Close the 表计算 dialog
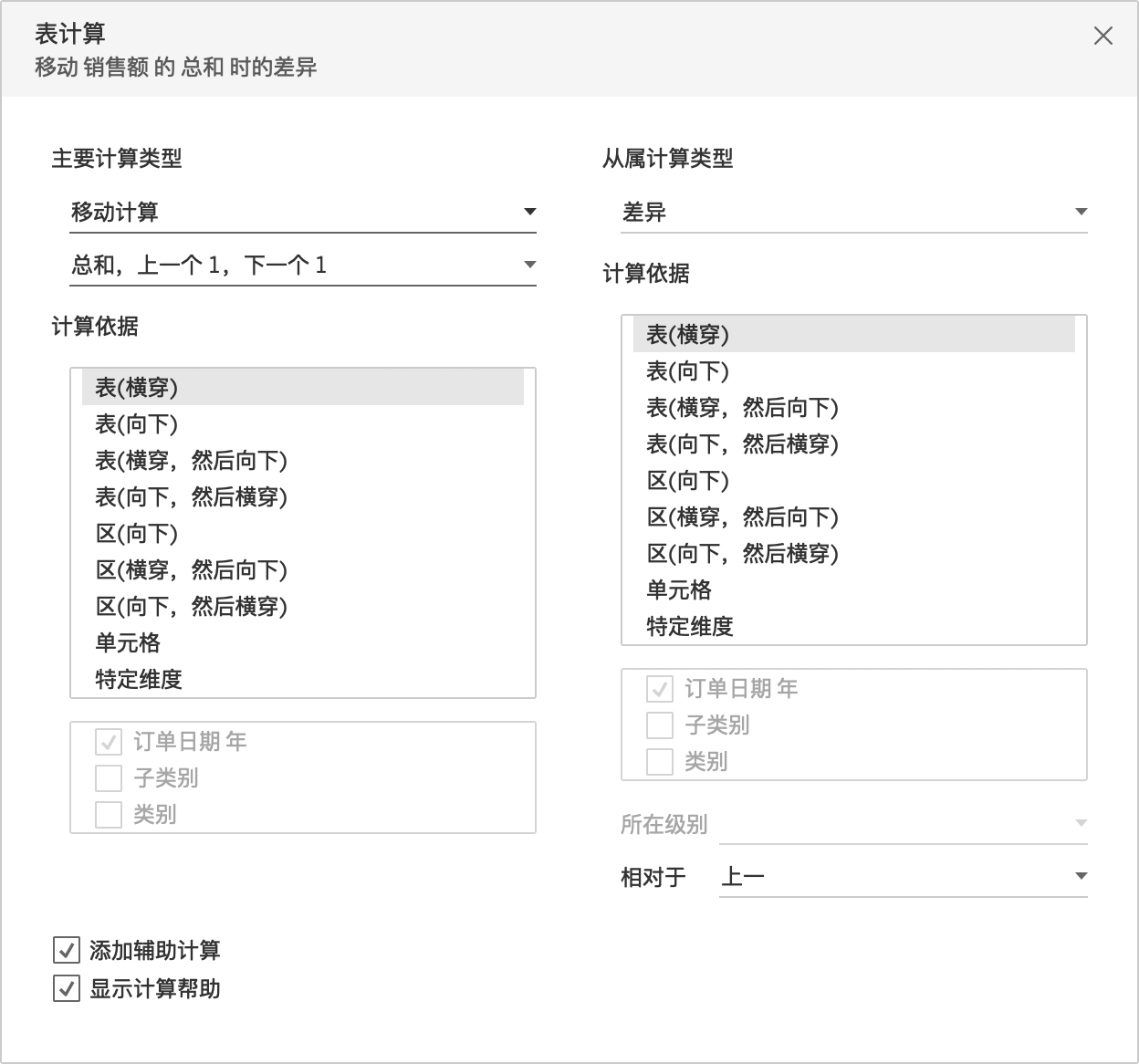The width and height of the screenshot is (1139, 1064). (x=1103, y=37)
